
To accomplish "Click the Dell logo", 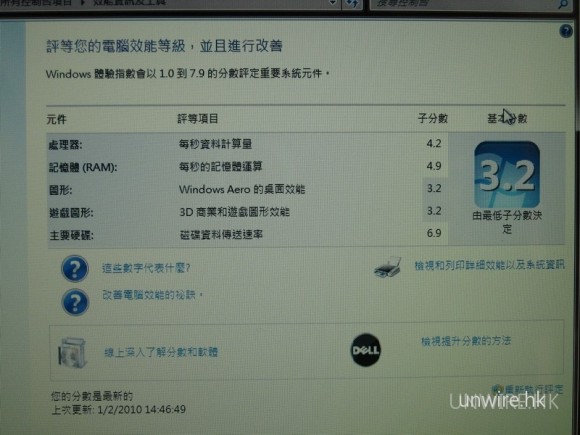I will pos(365,350).
